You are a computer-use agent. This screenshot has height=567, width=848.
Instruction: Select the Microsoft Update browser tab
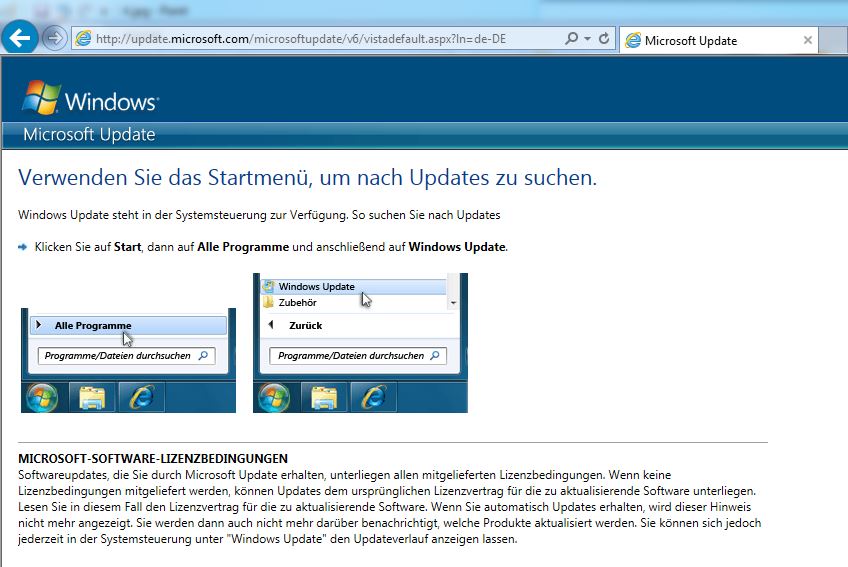[718, 41]
